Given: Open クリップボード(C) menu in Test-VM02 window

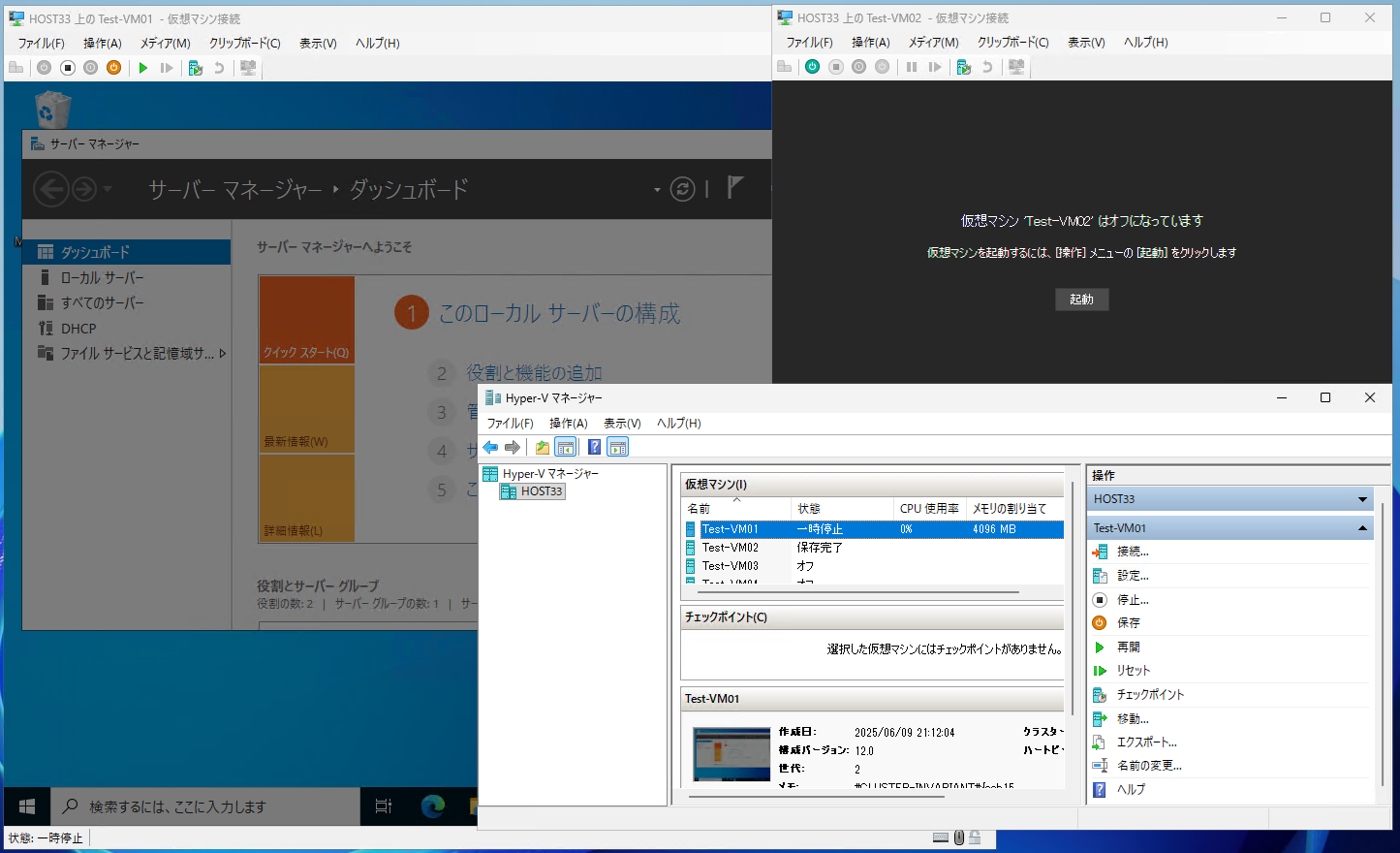Looking at the screenshot, I should pos(1012,43).
